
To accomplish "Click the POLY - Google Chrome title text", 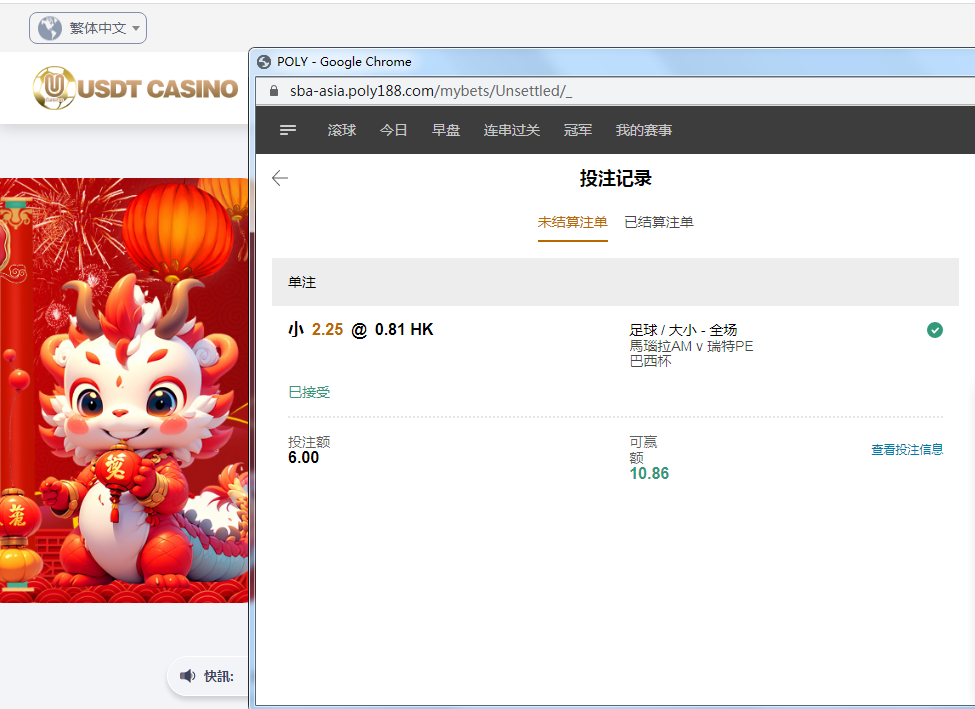I will coord(344,62).
